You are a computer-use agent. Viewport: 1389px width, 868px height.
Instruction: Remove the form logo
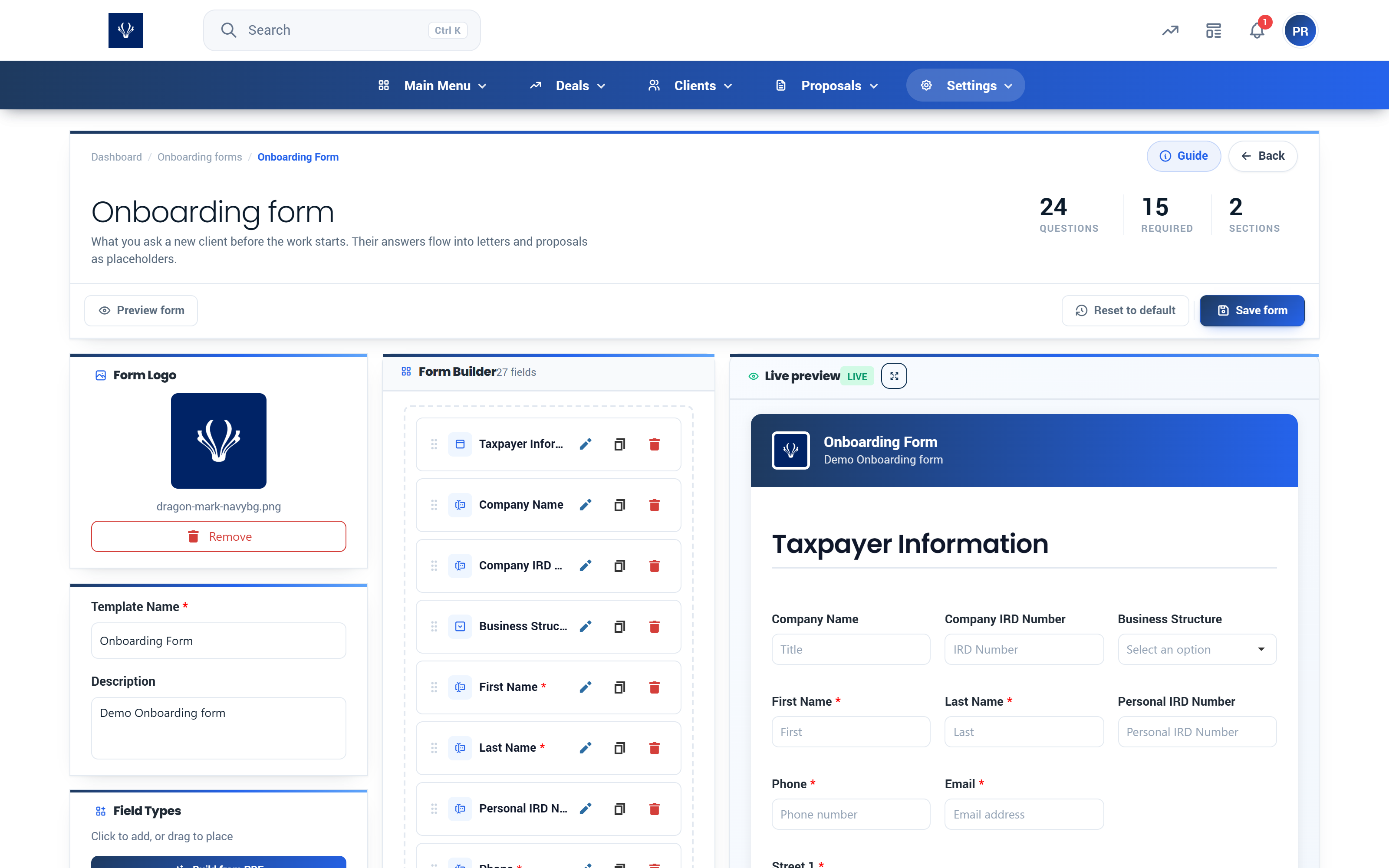tap(219, 536)
